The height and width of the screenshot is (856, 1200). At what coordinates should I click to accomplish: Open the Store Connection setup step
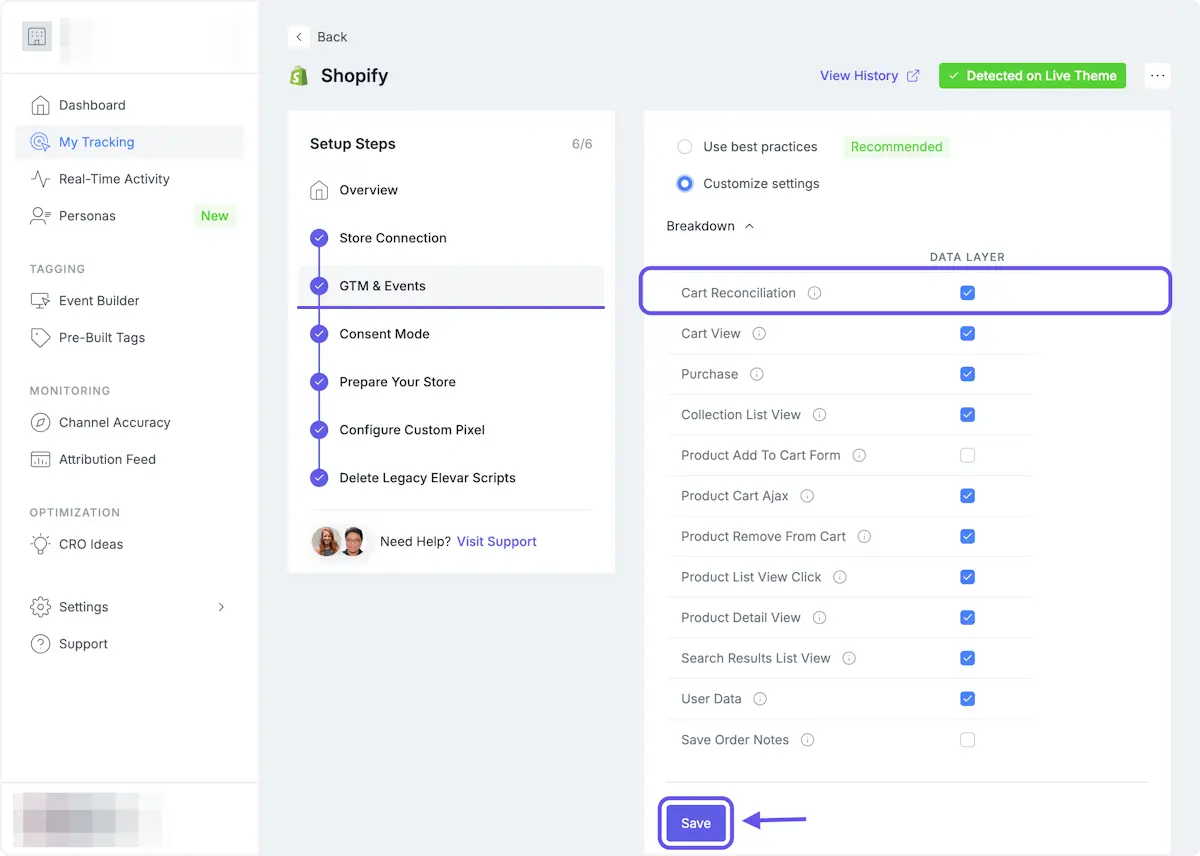pyautogui.click(x=451, y=238)
